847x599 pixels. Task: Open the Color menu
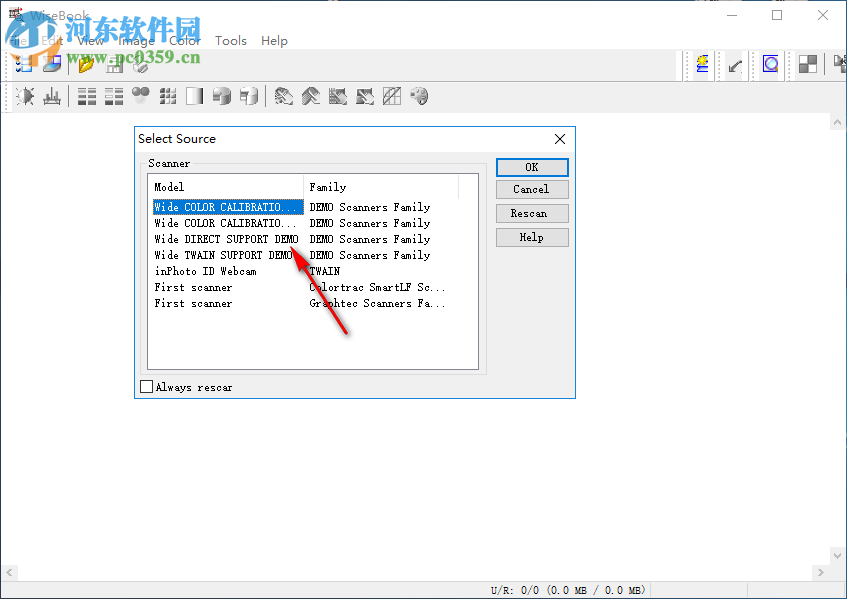(x=186, y=41)
